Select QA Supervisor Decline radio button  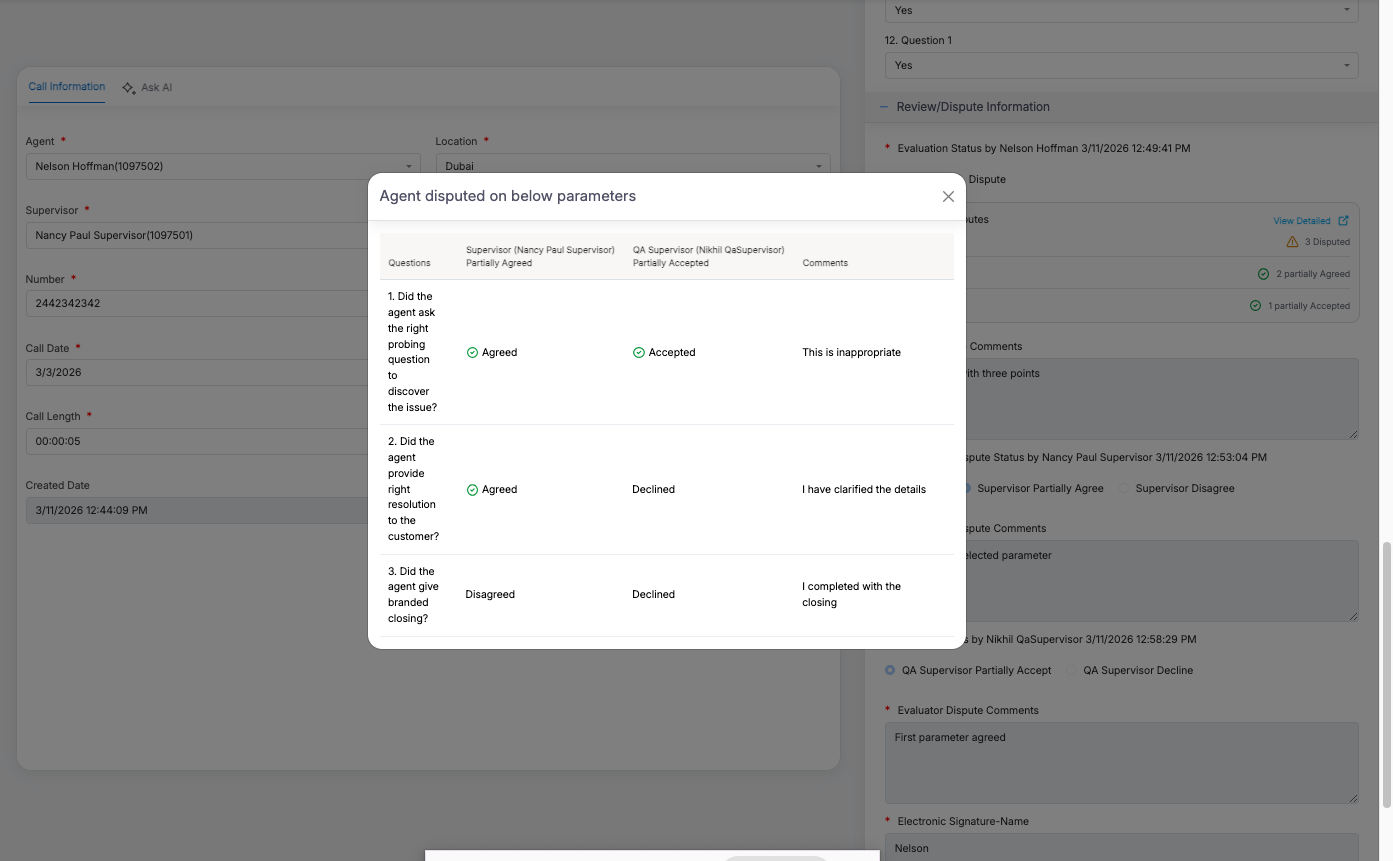click(1072, 671)
